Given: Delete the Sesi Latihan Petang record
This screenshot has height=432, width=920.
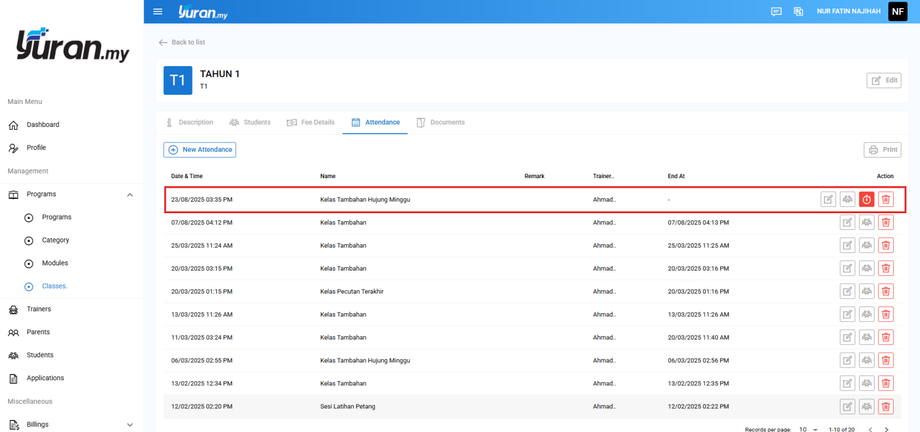Looking at the screenshot, I should [885, 407].
